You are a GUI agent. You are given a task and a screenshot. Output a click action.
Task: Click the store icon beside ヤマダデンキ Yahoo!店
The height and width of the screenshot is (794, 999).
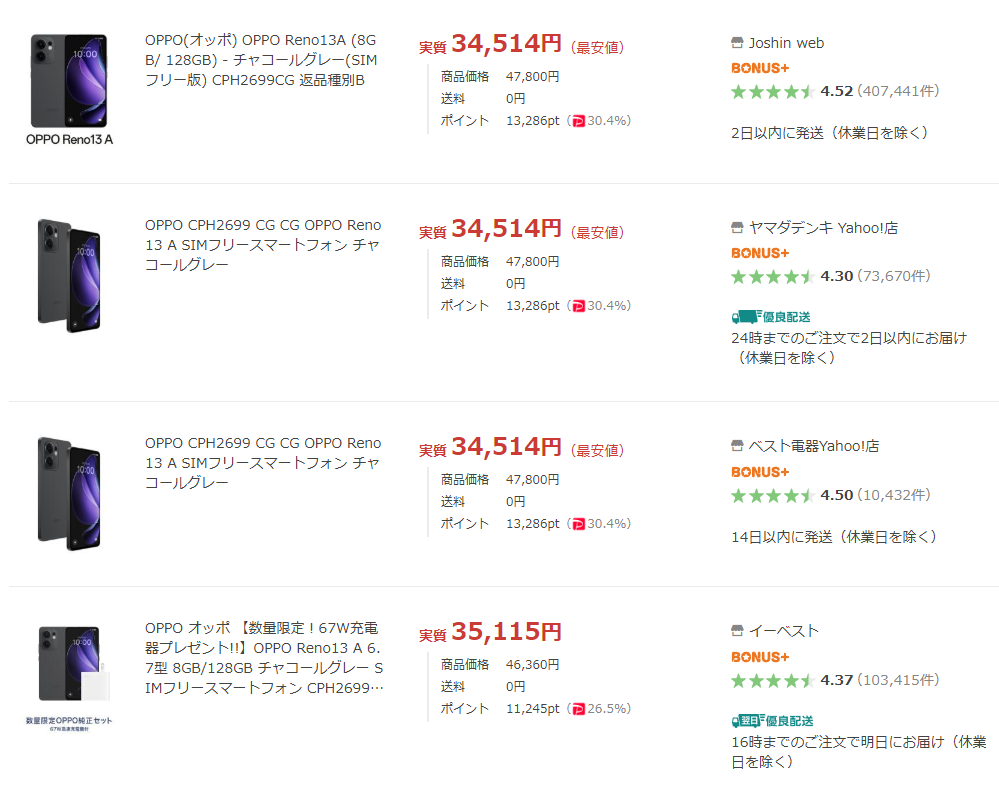coord(738,228)
